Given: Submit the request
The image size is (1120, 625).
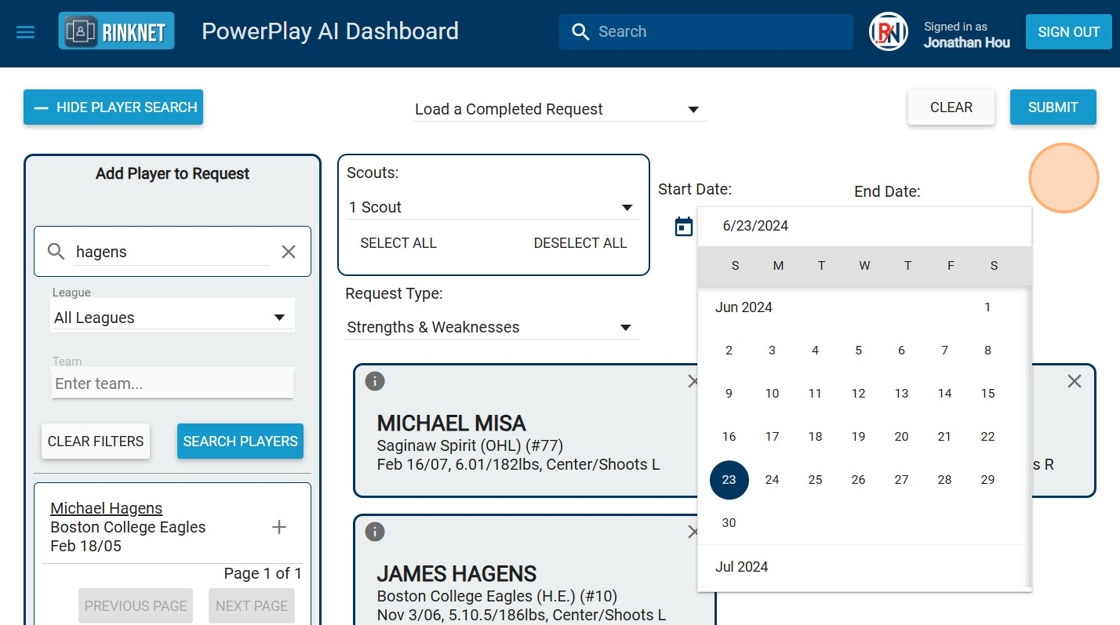Looking at the screenshot, I should (1053, 107).
